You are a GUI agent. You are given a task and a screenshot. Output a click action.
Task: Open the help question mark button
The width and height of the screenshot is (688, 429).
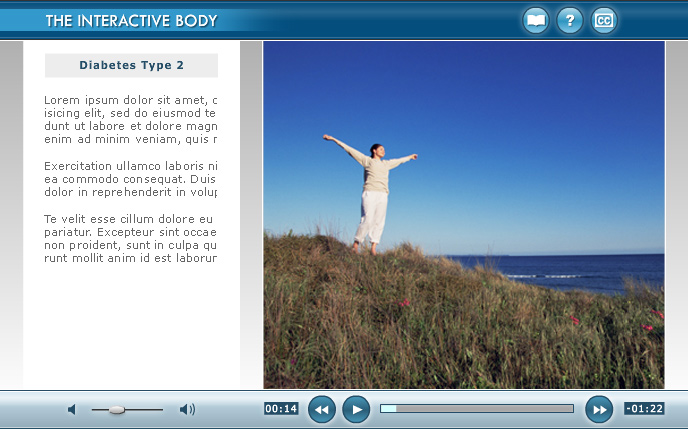click(570, 21)
